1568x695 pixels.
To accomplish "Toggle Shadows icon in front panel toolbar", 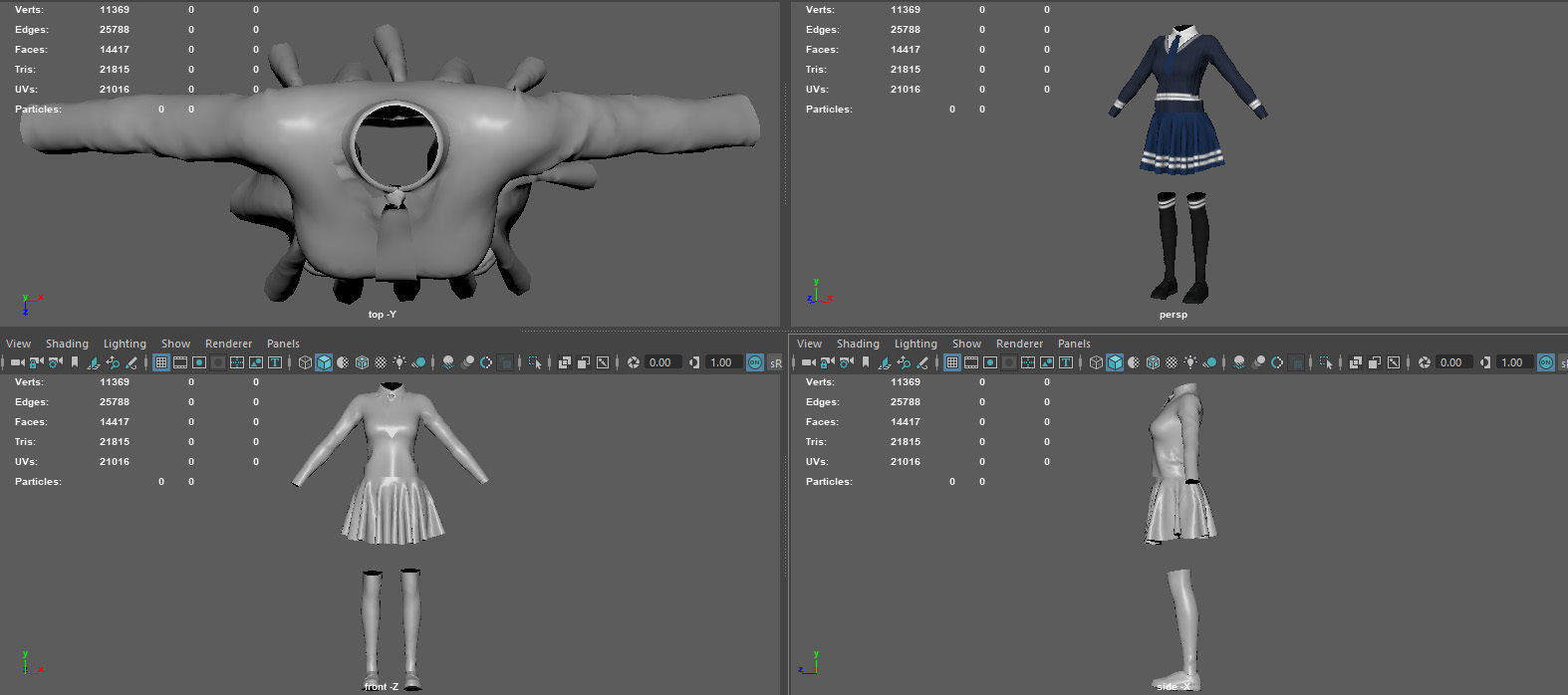I will point(418,362).
